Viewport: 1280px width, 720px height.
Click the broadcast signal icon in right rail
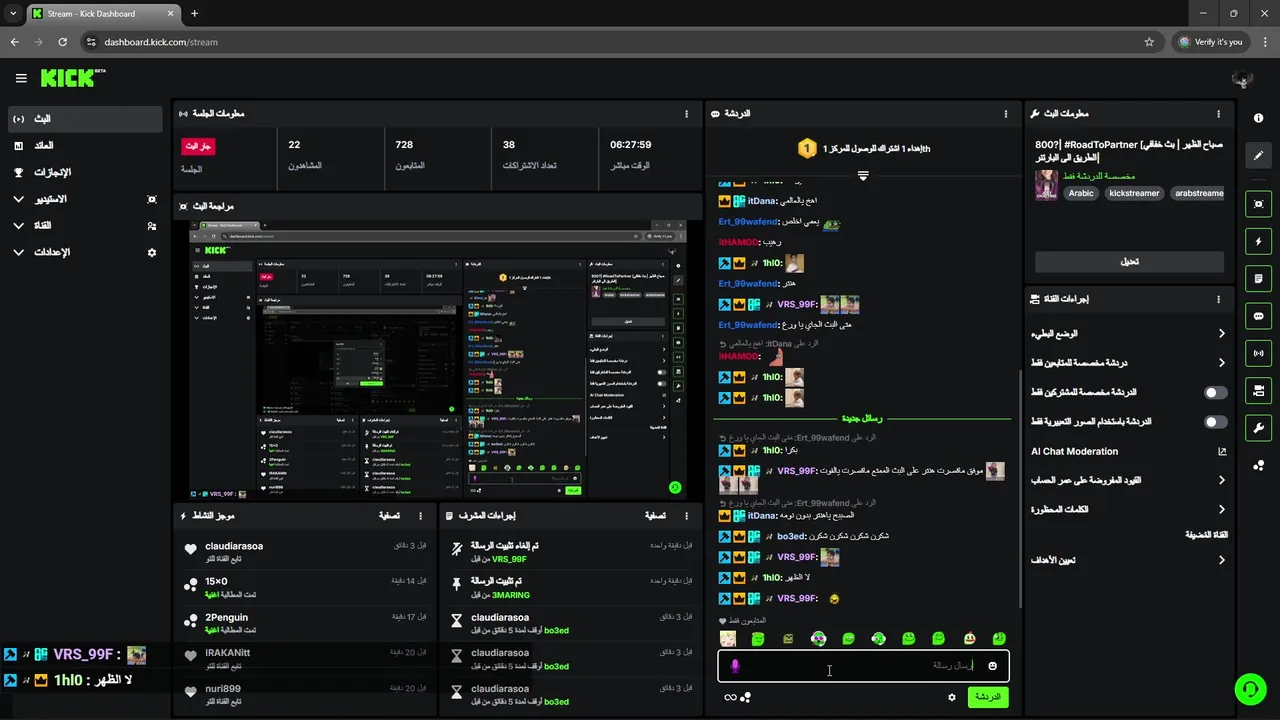pyautogui.click(x=1258, y=353)
